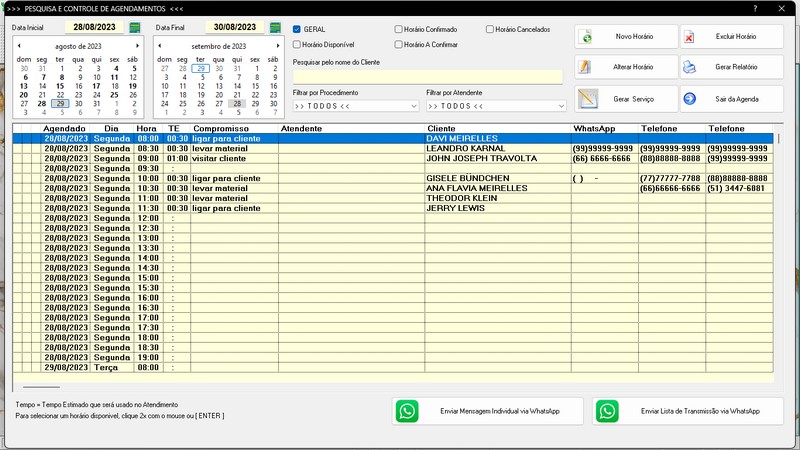Click the Alterar Horário pencil icon

[x=585, y=67]
